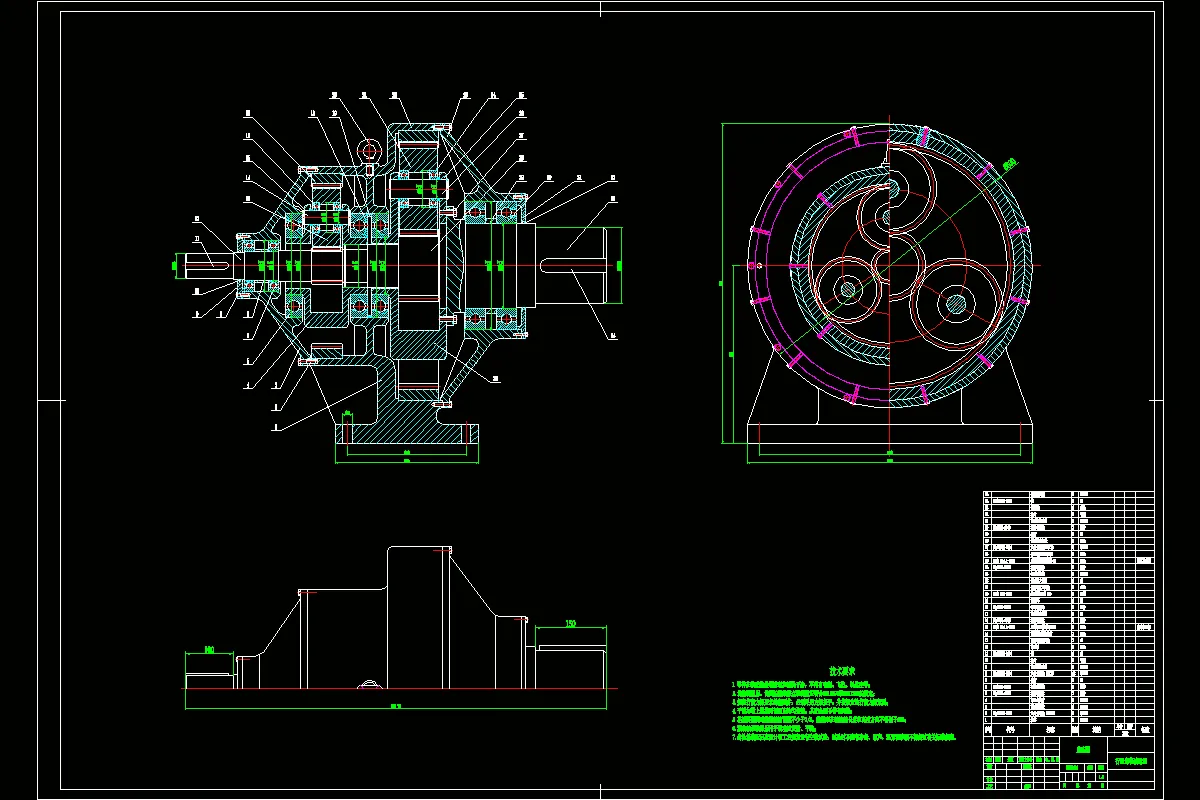
Task: Select the lower-right planet gear shaft in front view
Action: pos(955,303)
